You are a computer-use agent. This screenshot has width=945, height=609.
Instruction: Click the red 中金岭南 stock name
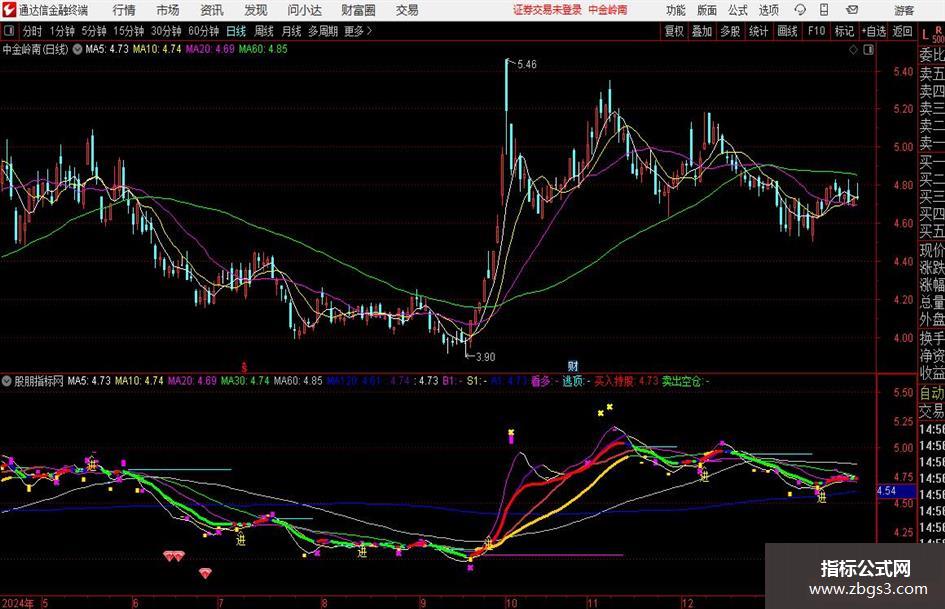pyautogui.click(x=608, y=10)
